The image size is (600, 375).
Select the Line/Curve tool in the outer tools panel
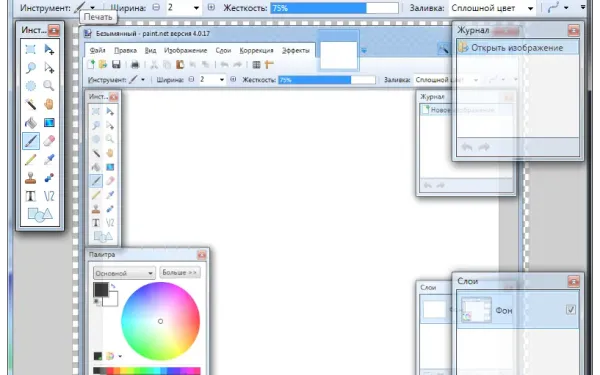pos(49,196)
